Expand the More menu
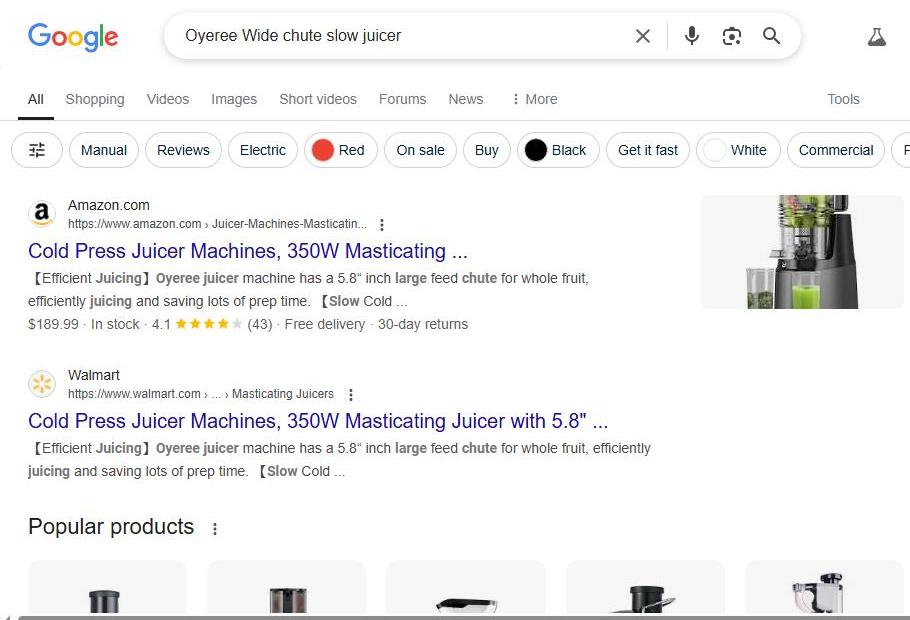The width and height of the screenshot is (910, 620). click(x=535, y=99)
